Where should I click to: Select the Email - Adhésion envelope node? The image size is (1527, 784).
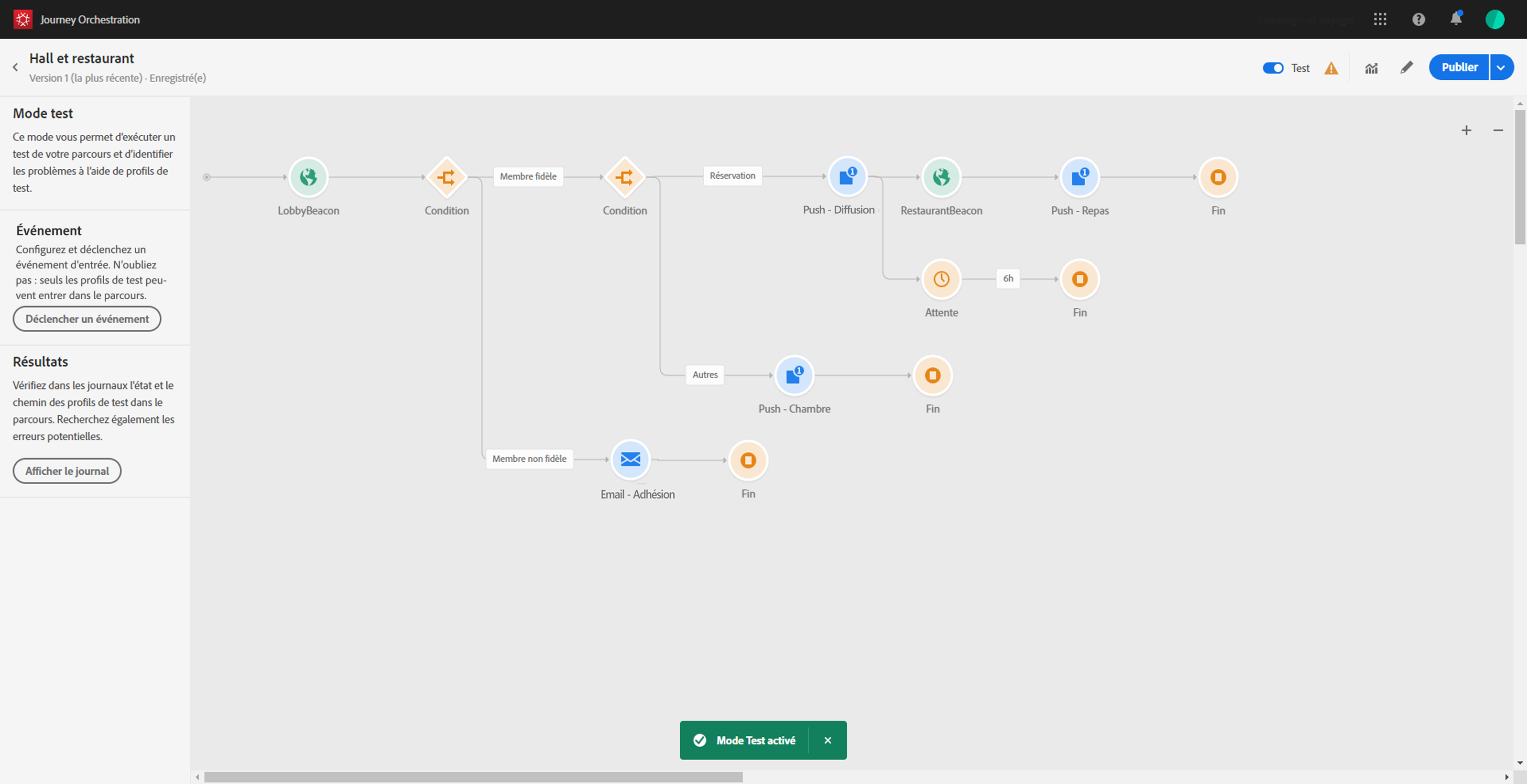(630, 459)
